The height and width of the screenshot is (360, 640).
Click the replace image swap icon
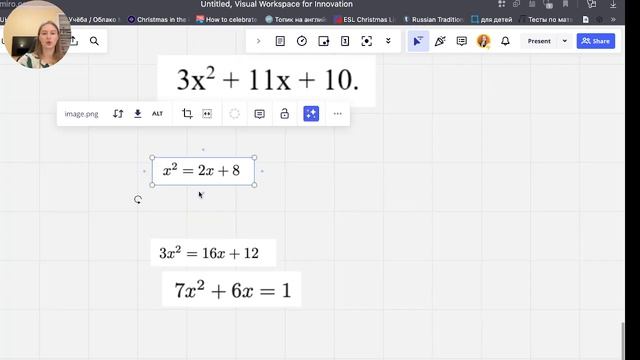(118, 114)
